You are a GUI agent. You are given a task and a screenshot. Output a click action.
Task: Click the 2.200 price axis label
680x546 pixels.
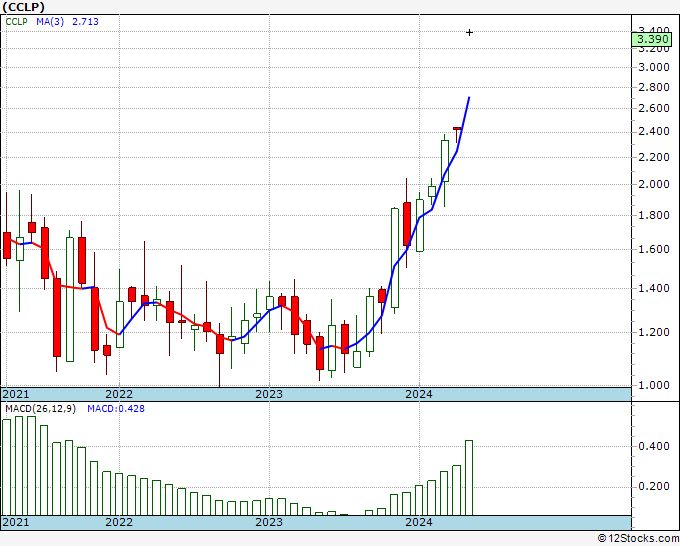654,157
